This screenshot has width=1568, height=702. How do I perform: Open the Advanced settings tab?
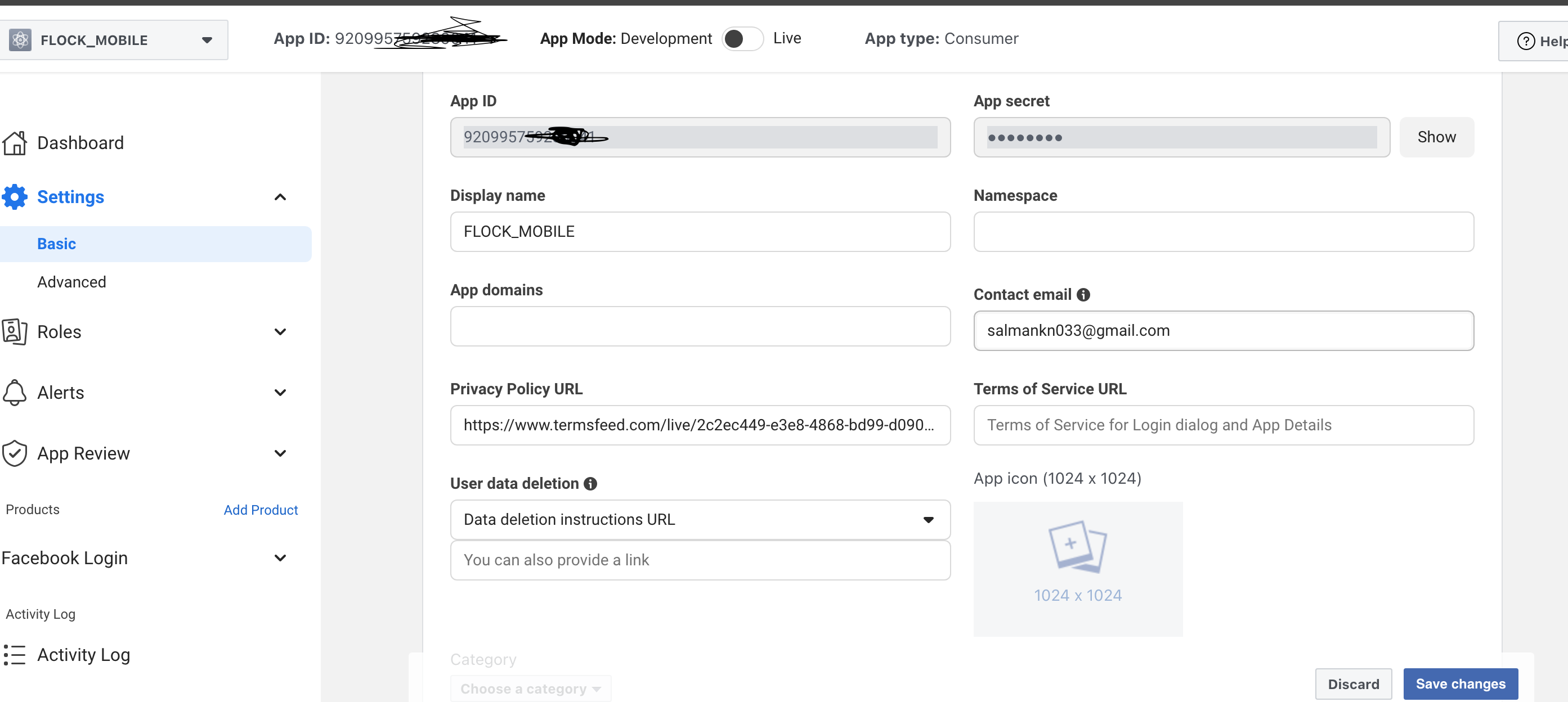(71, 282)
